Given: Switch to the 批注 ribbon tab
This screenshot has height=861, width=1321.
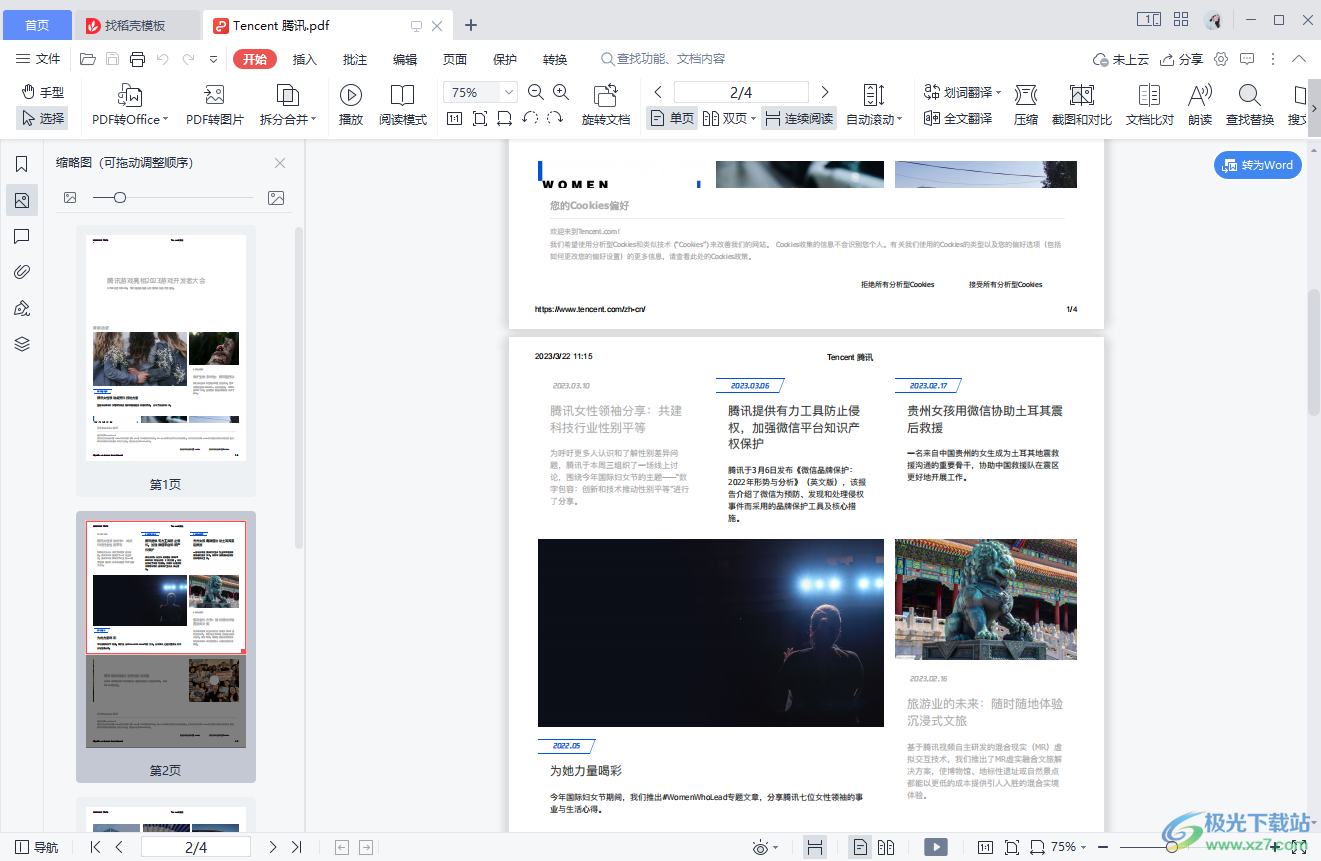Looking at the screenshot, I should pyautogui.click(x=355, y=59).
